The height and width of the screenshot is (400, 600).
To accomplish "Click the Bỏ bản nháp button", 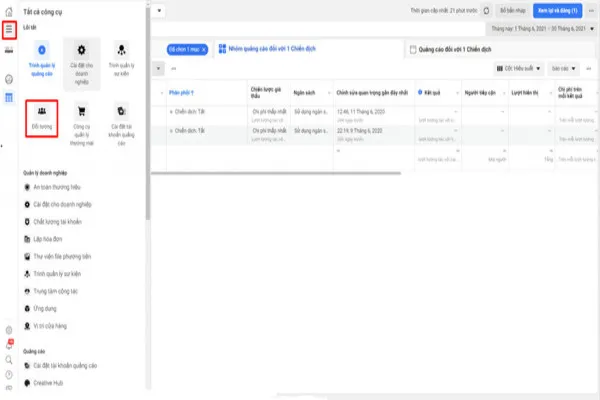I will (514, 9).
